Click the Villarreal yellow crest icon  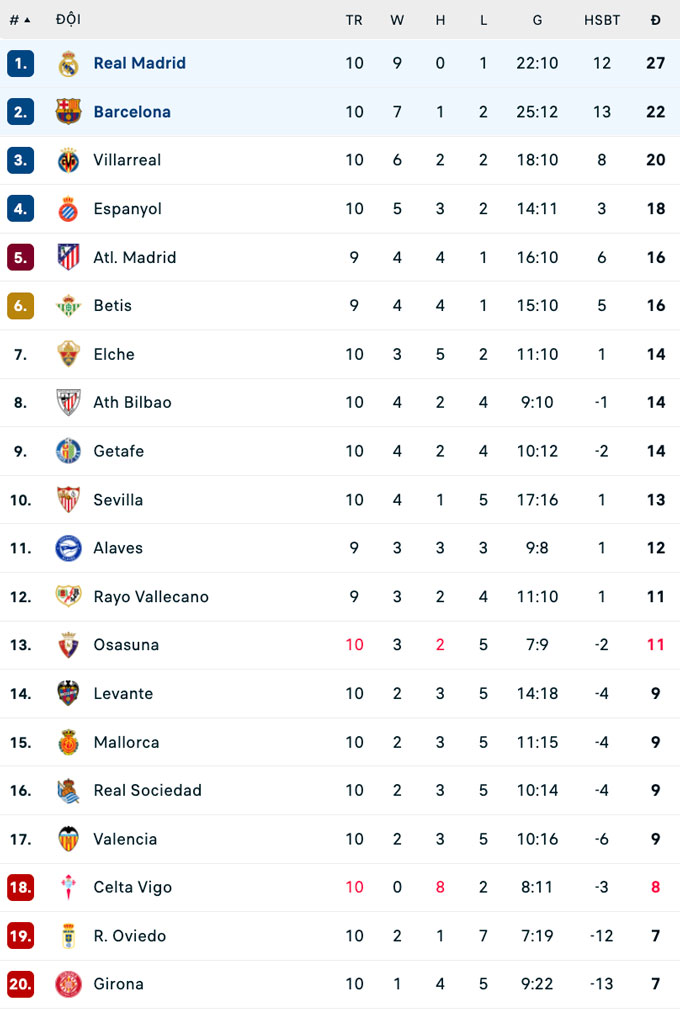[68, 160]
